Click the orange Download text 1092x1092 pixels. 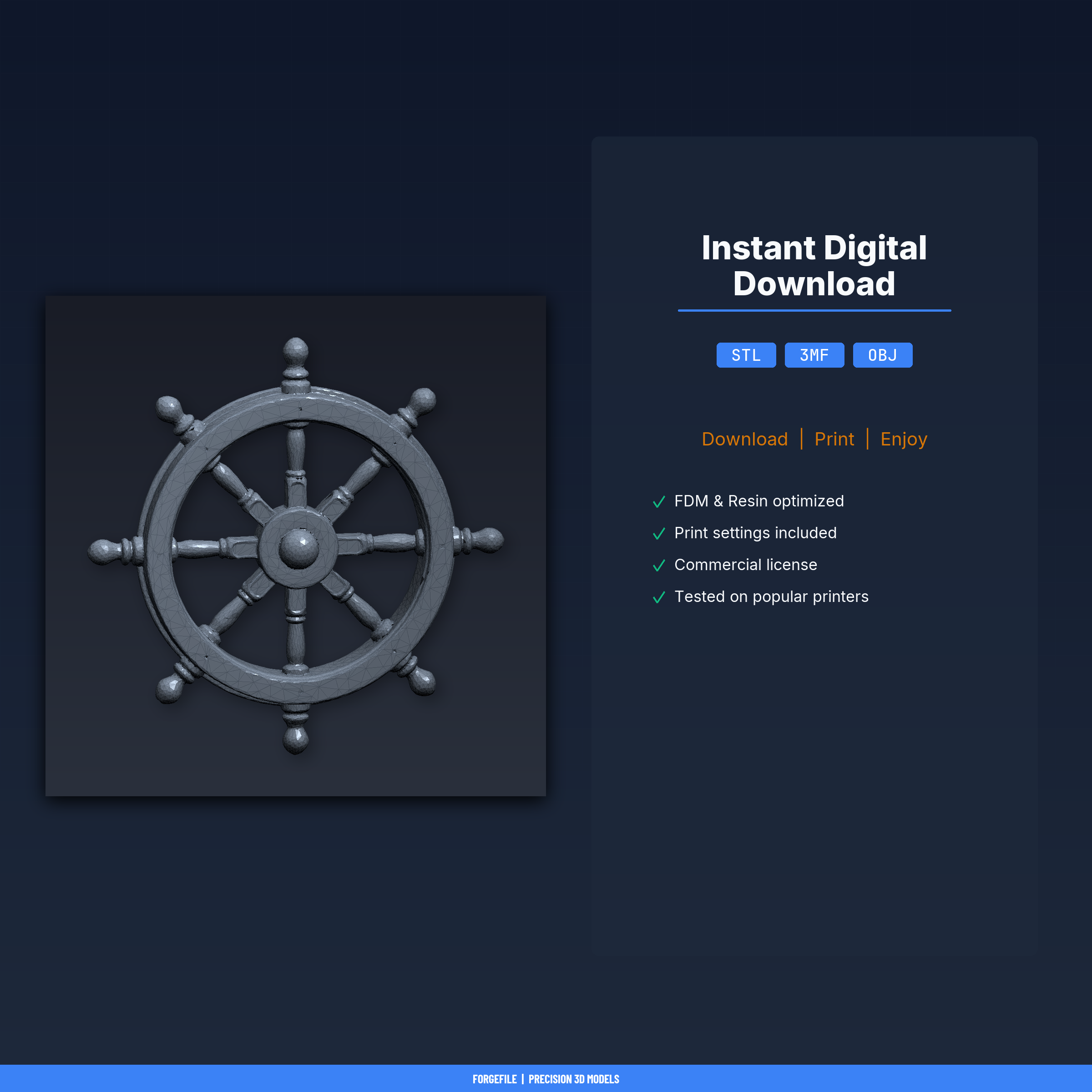[x=744, y=439]
